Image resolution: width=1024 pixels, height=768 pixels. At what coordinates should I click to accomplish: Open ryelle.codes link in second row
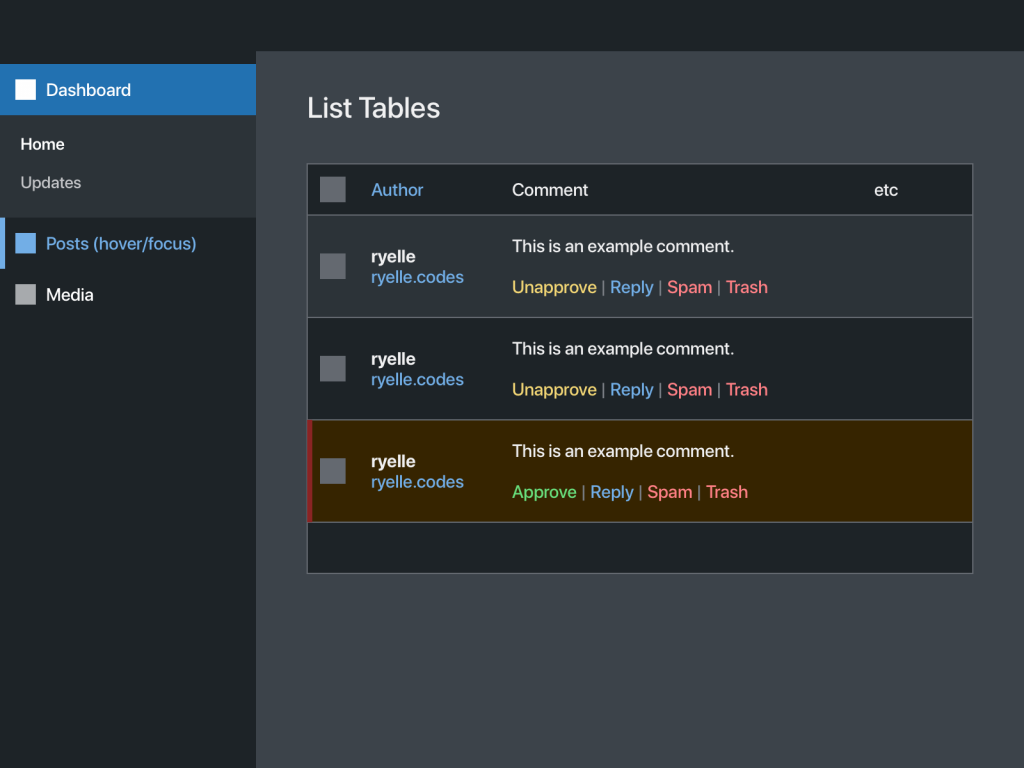[x=417, y=379]
